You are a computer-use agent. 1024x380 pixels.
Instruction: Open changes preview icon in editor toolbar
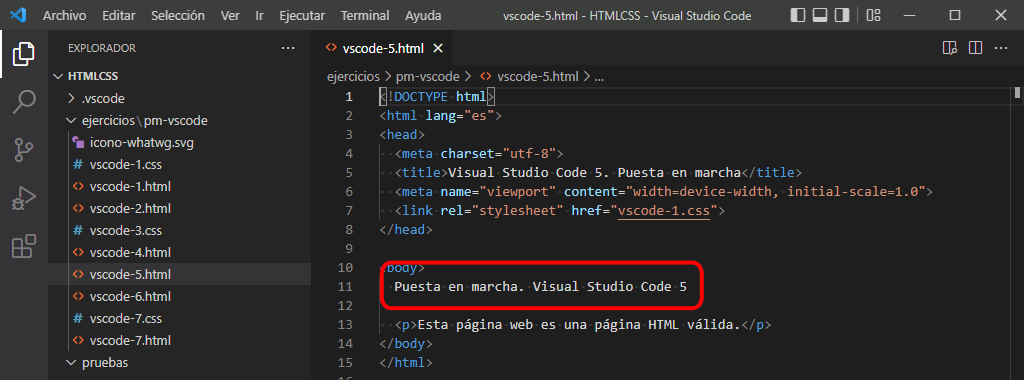click(950, 48)
